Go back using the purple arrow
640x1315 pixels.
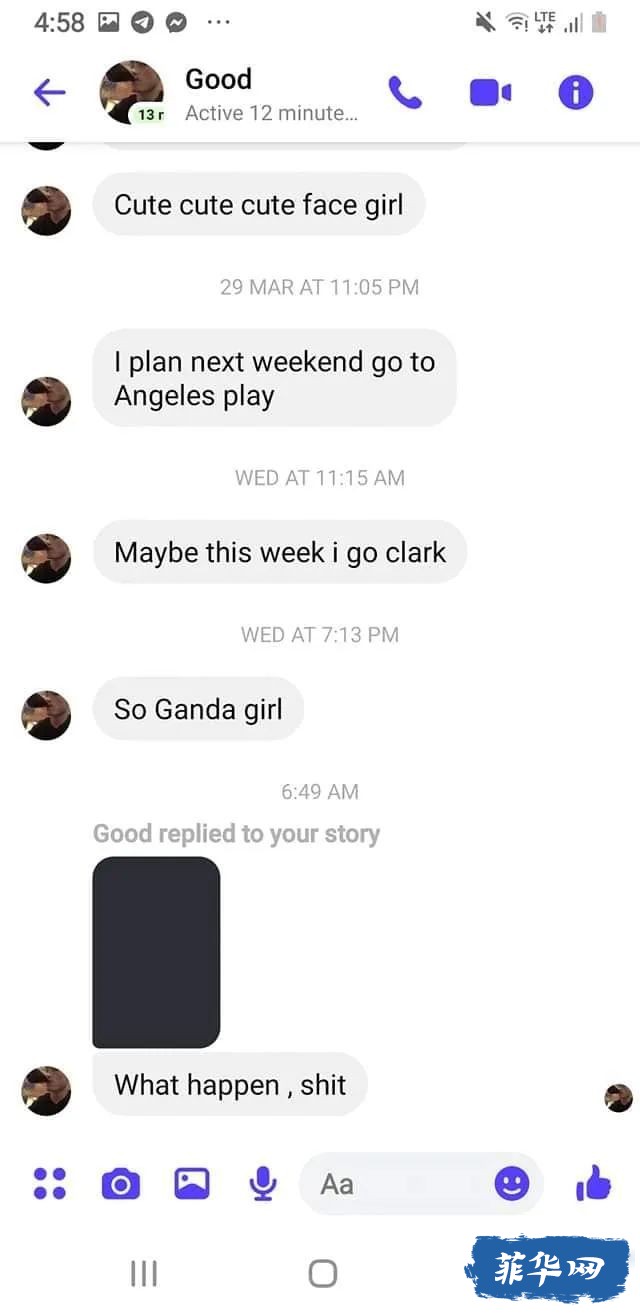pos(49,93)
